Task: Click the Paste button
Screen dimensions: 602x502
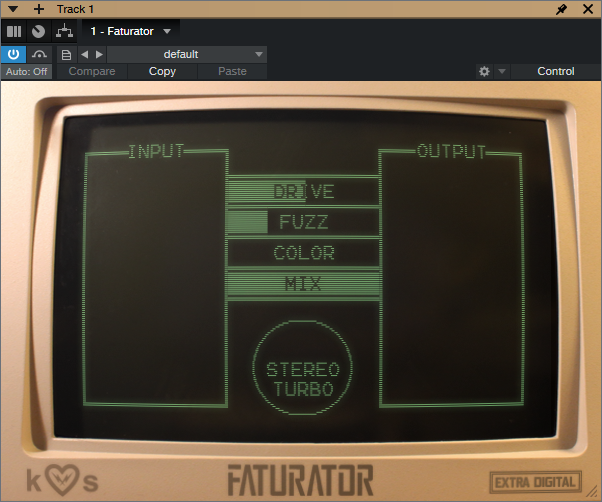Action: click(x=232, y=71)
